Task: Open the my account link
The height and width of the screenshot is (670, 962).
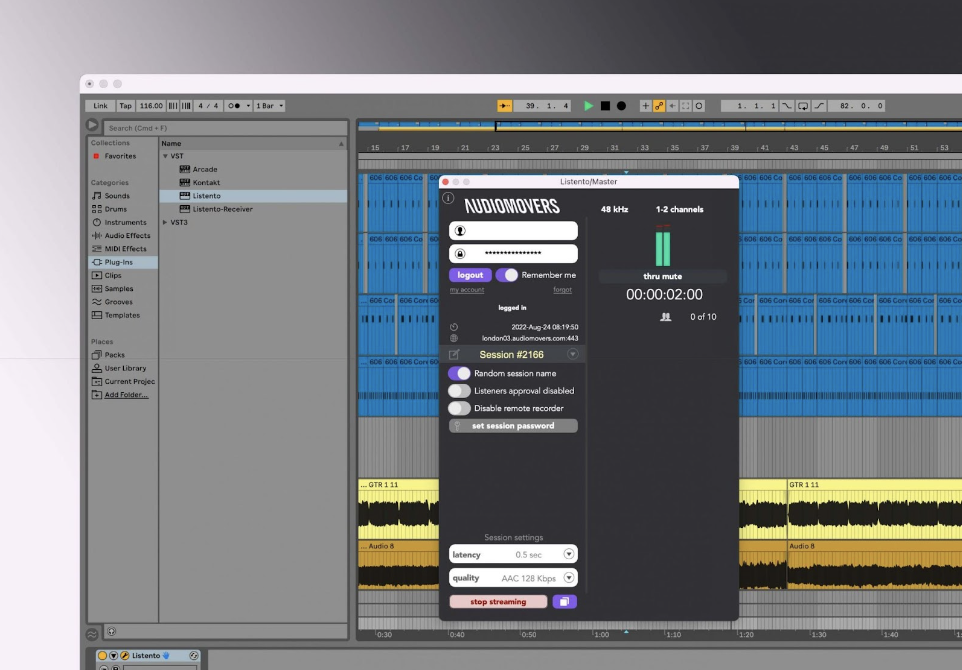Action: pos(467,290)
